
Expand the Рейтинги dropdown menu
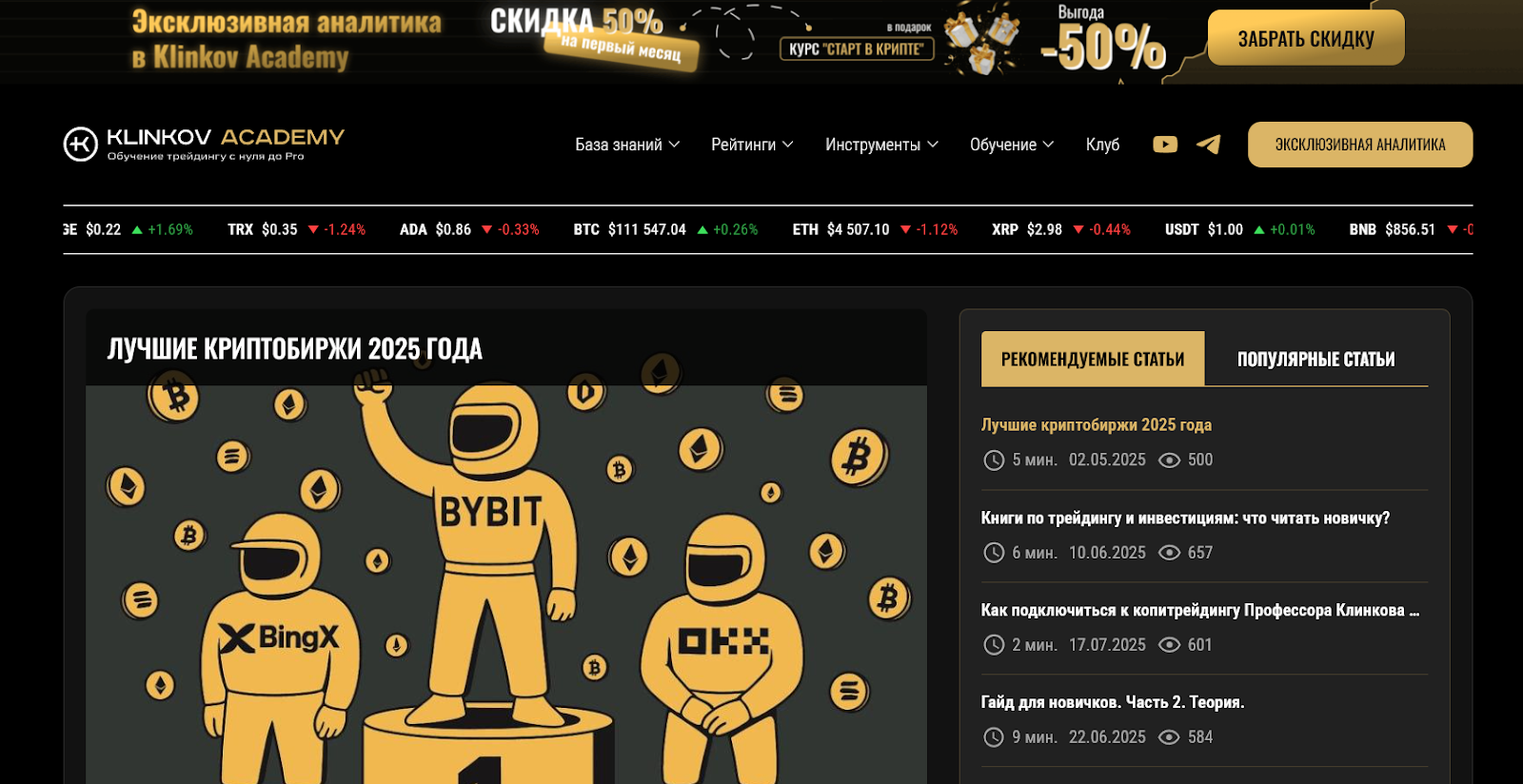point(752,145)
